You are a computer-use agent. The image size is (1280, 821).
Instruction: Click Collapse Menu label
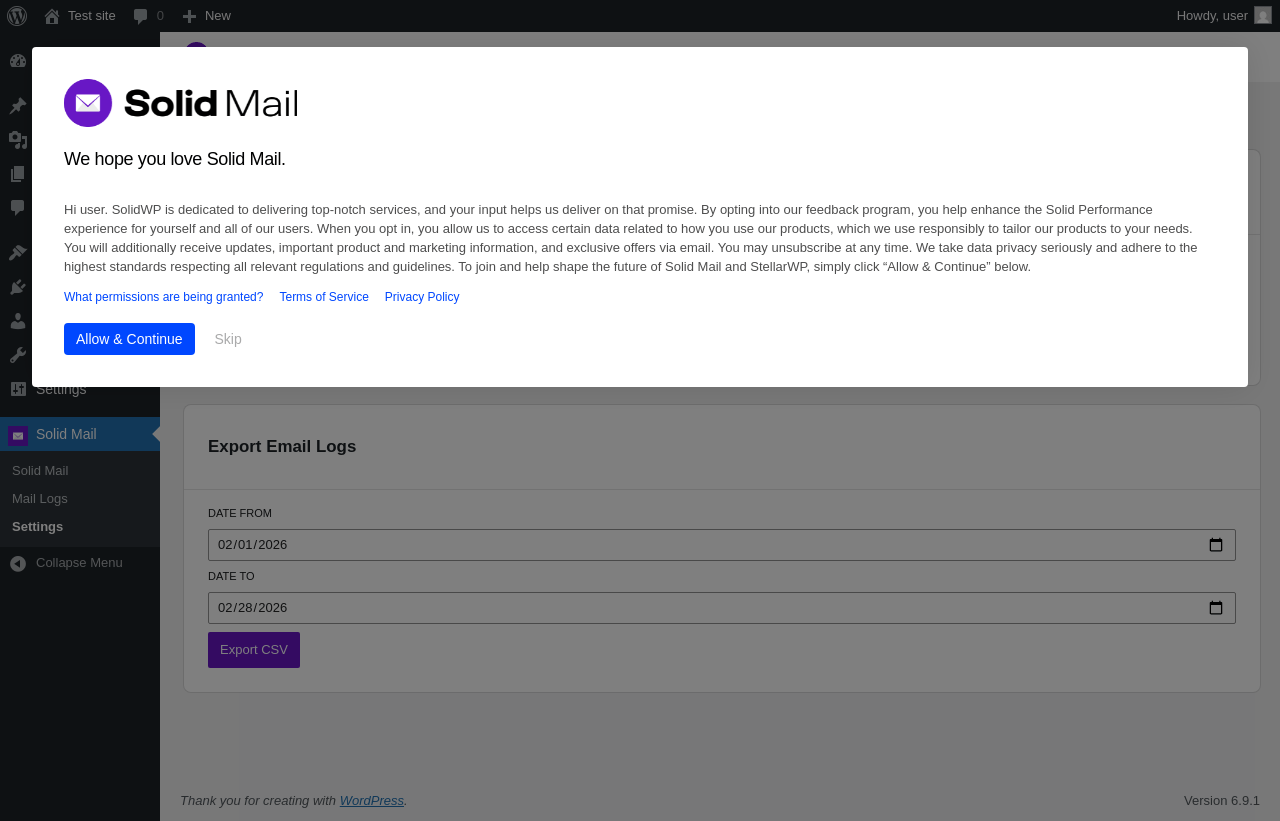pos(79,562)
